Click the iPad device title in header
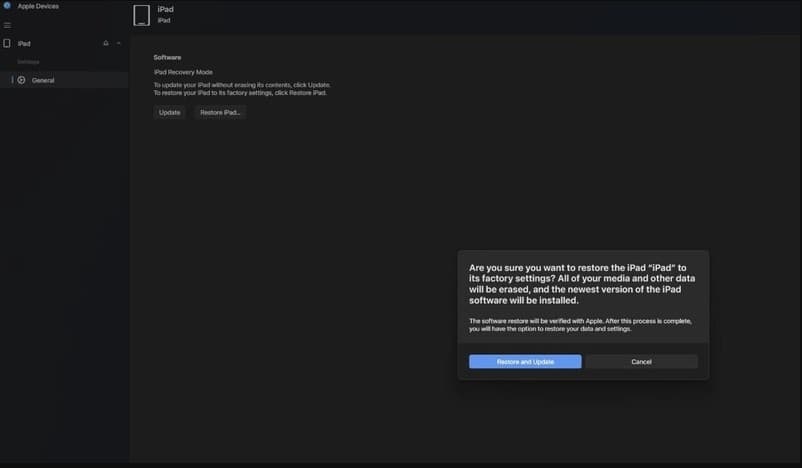802x468 pixels. click(x=165, y=9)
